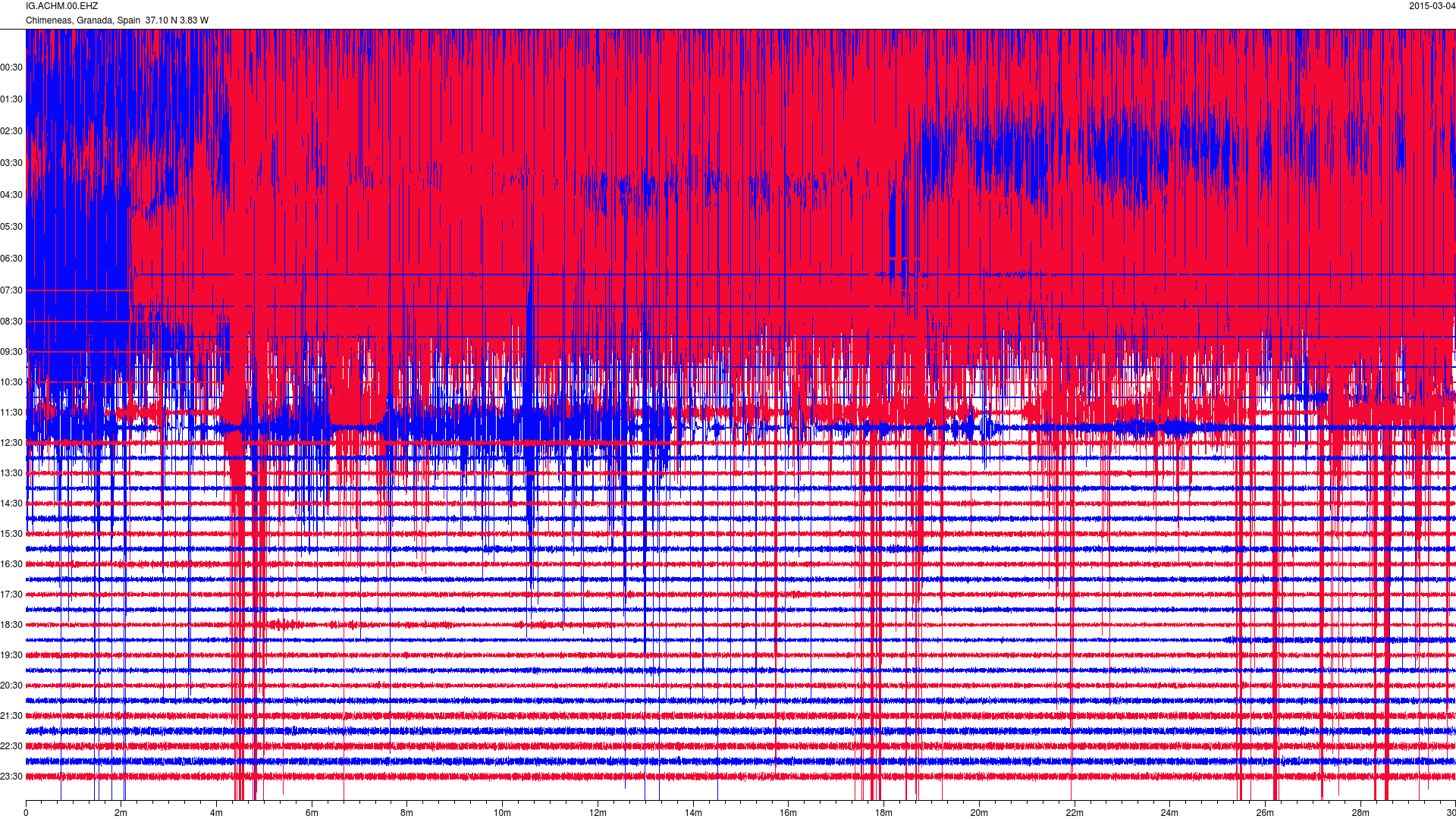Click the 22m axis label

[x=1075, y=813]
